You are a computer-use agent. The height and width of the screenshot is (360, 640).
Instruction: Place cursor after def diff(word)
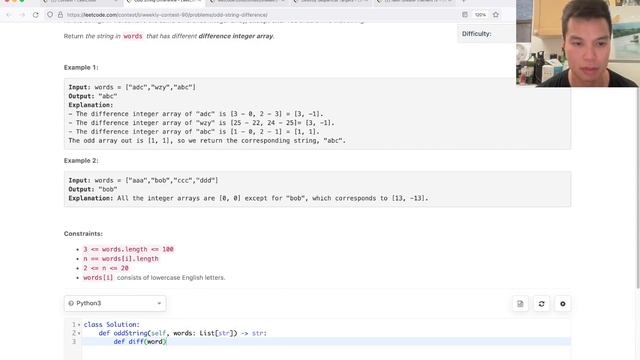167,342
